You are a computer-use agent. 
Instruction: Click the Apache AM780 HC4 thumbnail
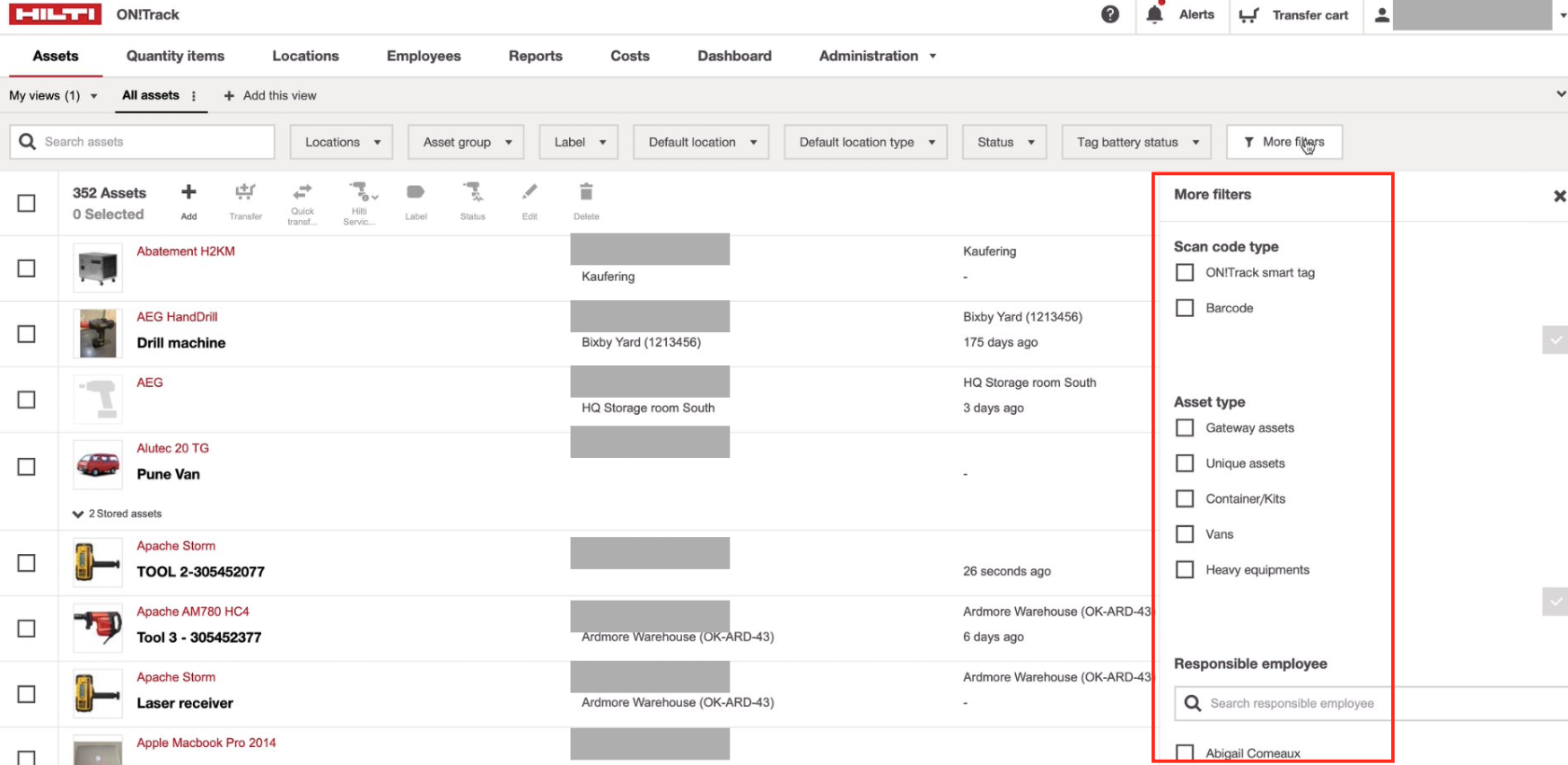[98, 628]
